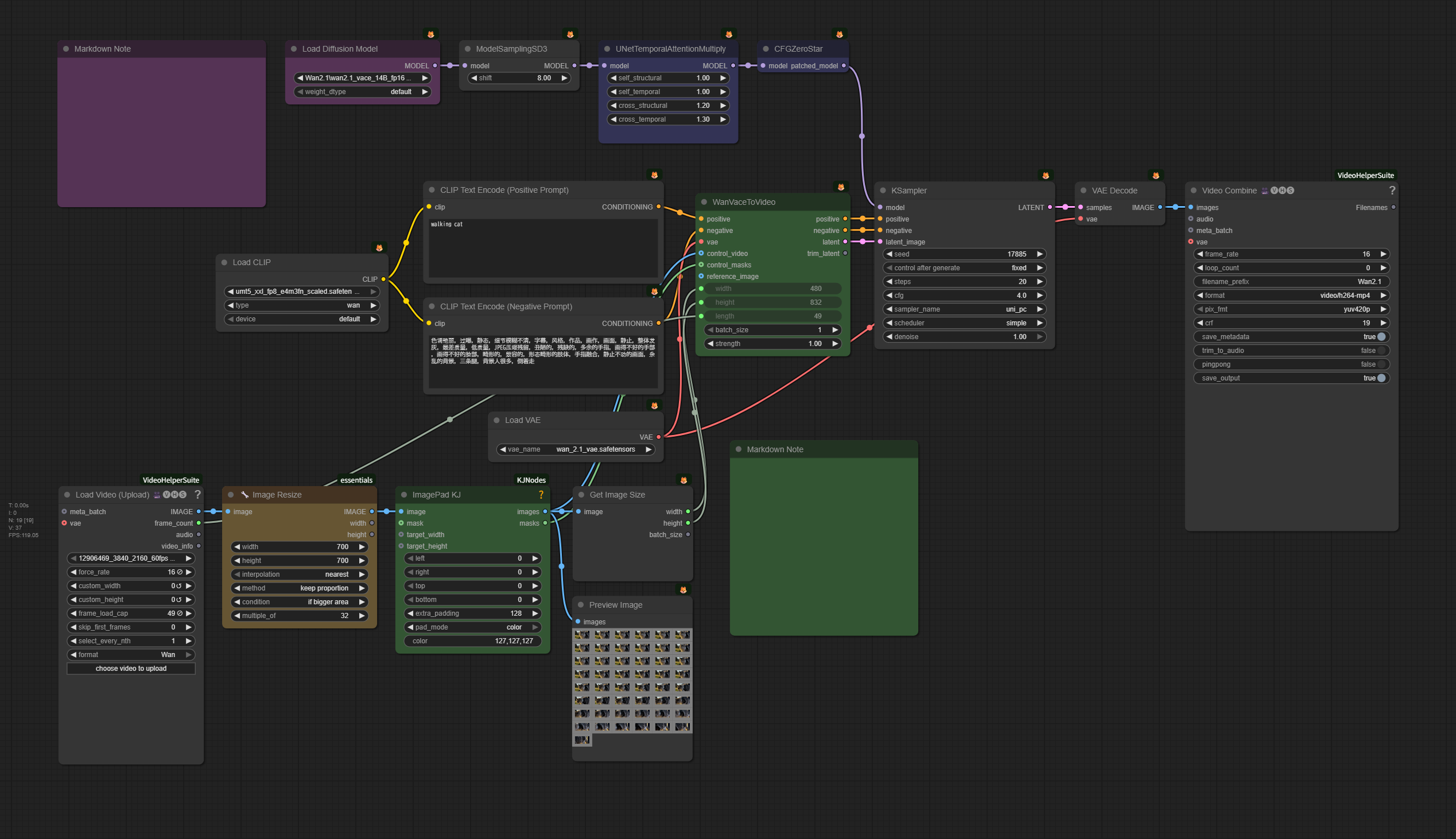Click the fox badge above Preview Image

tap(683, 589)
